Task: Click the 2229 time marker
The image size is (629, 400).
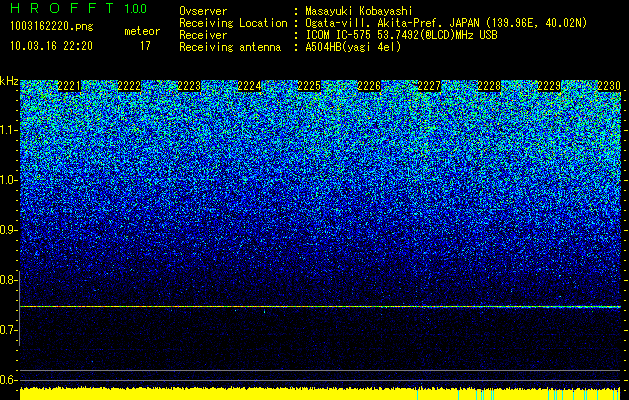Action: click(549, 86)
